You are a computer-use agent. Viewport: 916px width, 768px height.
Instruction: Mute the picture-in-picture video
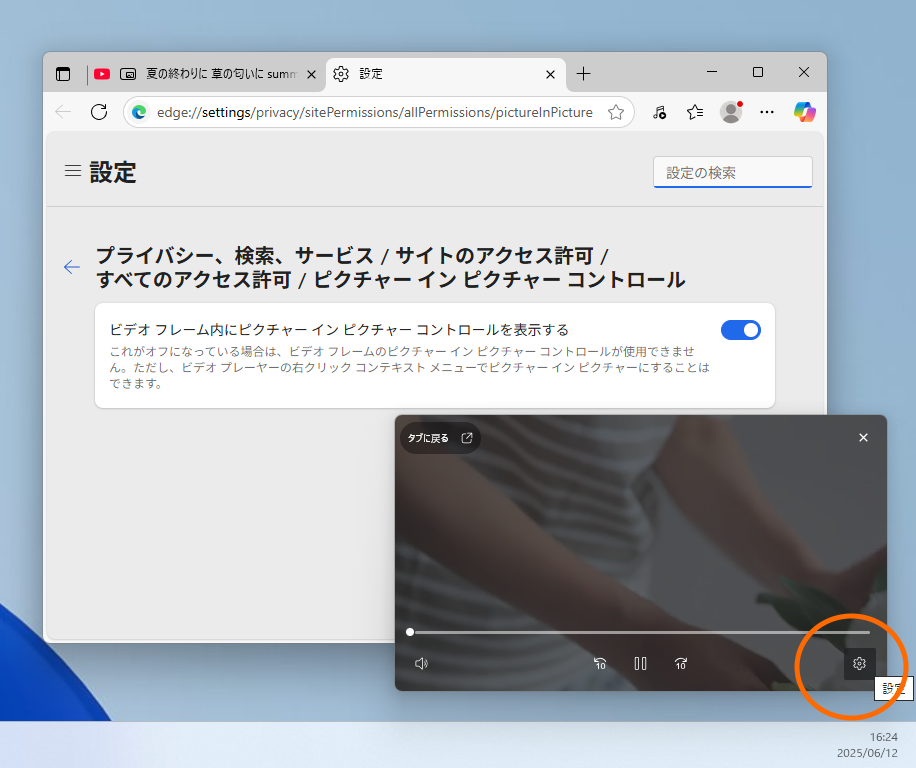point(421,663)
